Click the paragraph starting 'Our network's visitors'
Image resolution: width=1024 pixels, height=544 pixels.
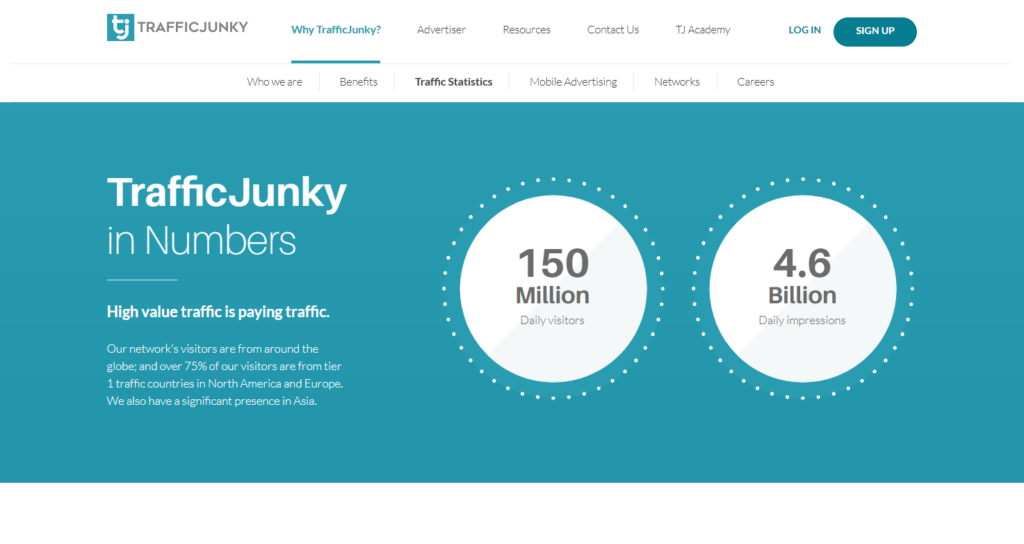(x=225, y=375)
